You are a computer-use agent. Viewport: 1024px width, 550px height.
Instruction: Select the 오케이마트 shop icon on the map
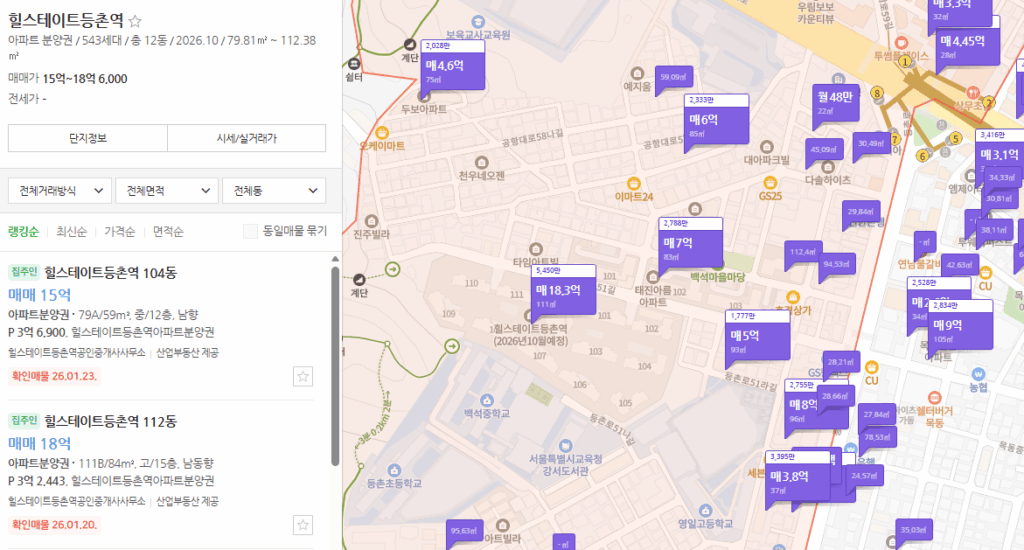[x=381, y=132]
